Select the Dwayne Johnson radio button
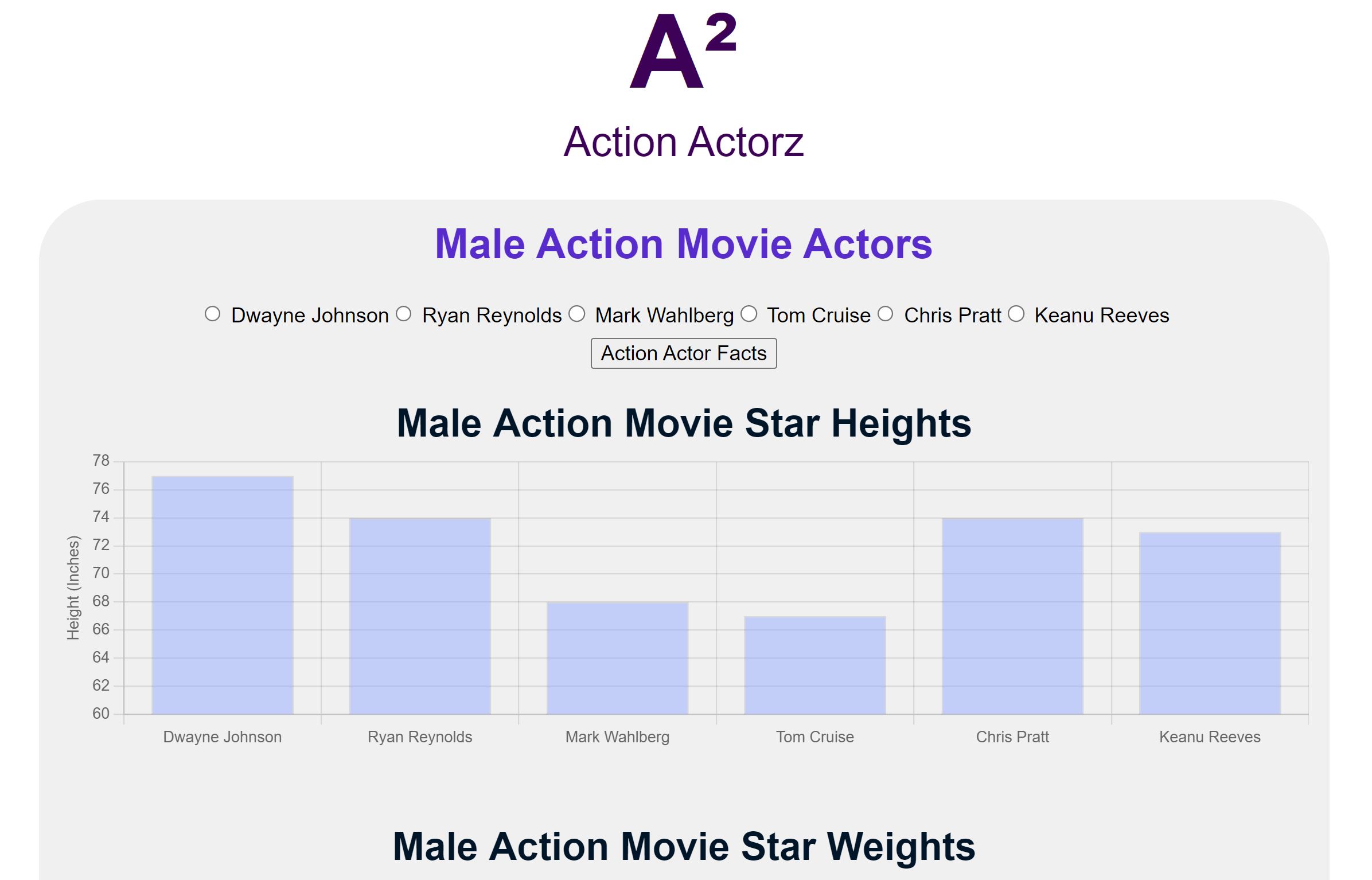The image size is (1372, 880). pos(212,314)
